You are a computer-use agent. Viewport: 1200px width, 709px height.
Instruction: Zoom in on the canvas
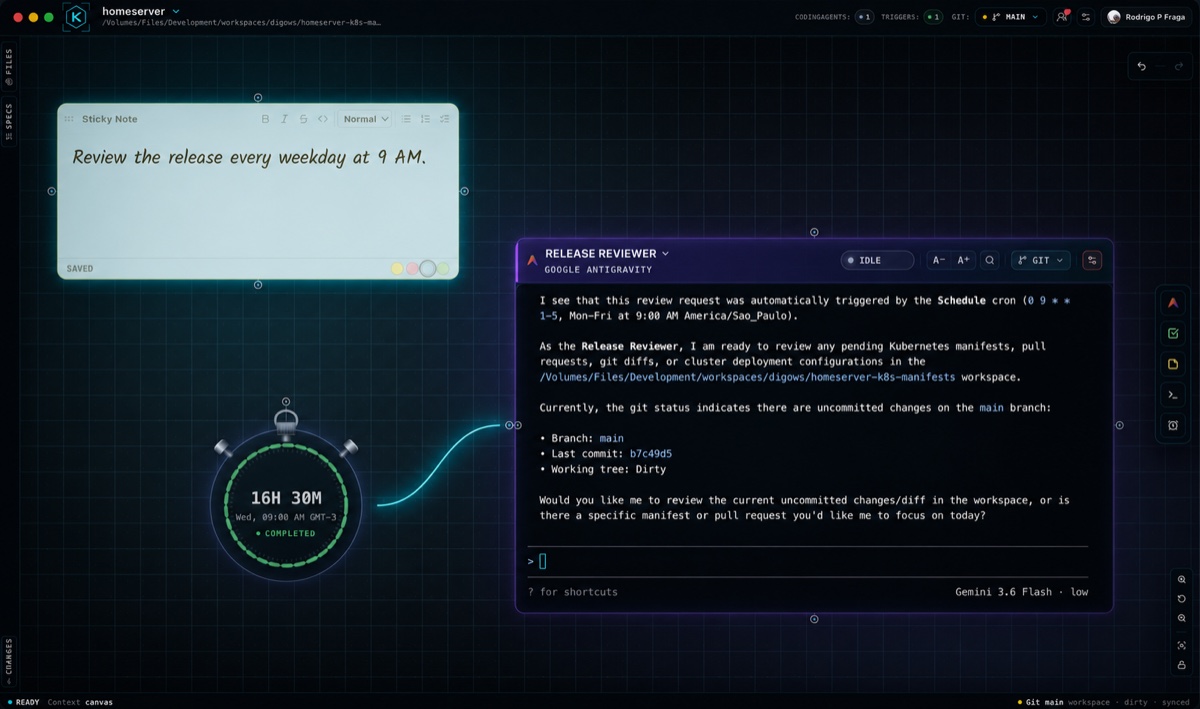point(1182,579)
